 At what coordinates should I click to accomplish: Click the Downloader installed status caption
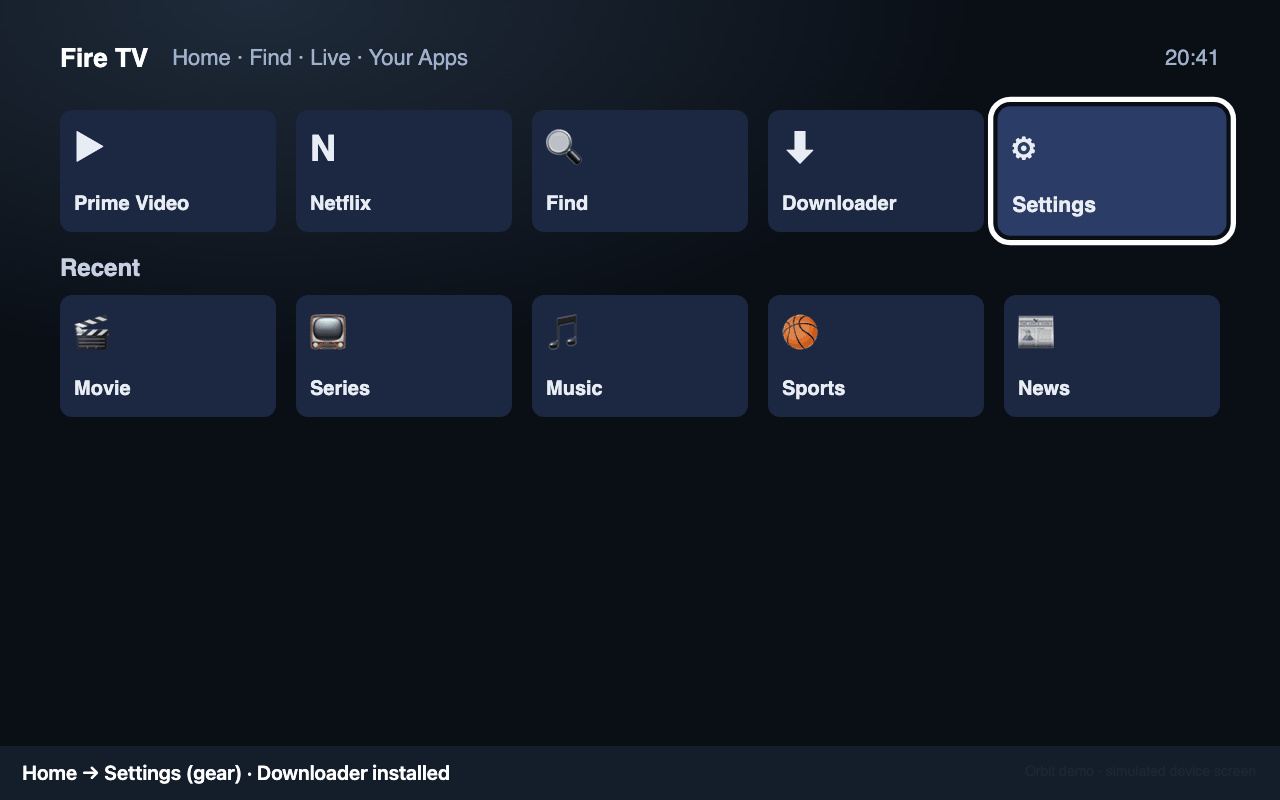353,773
